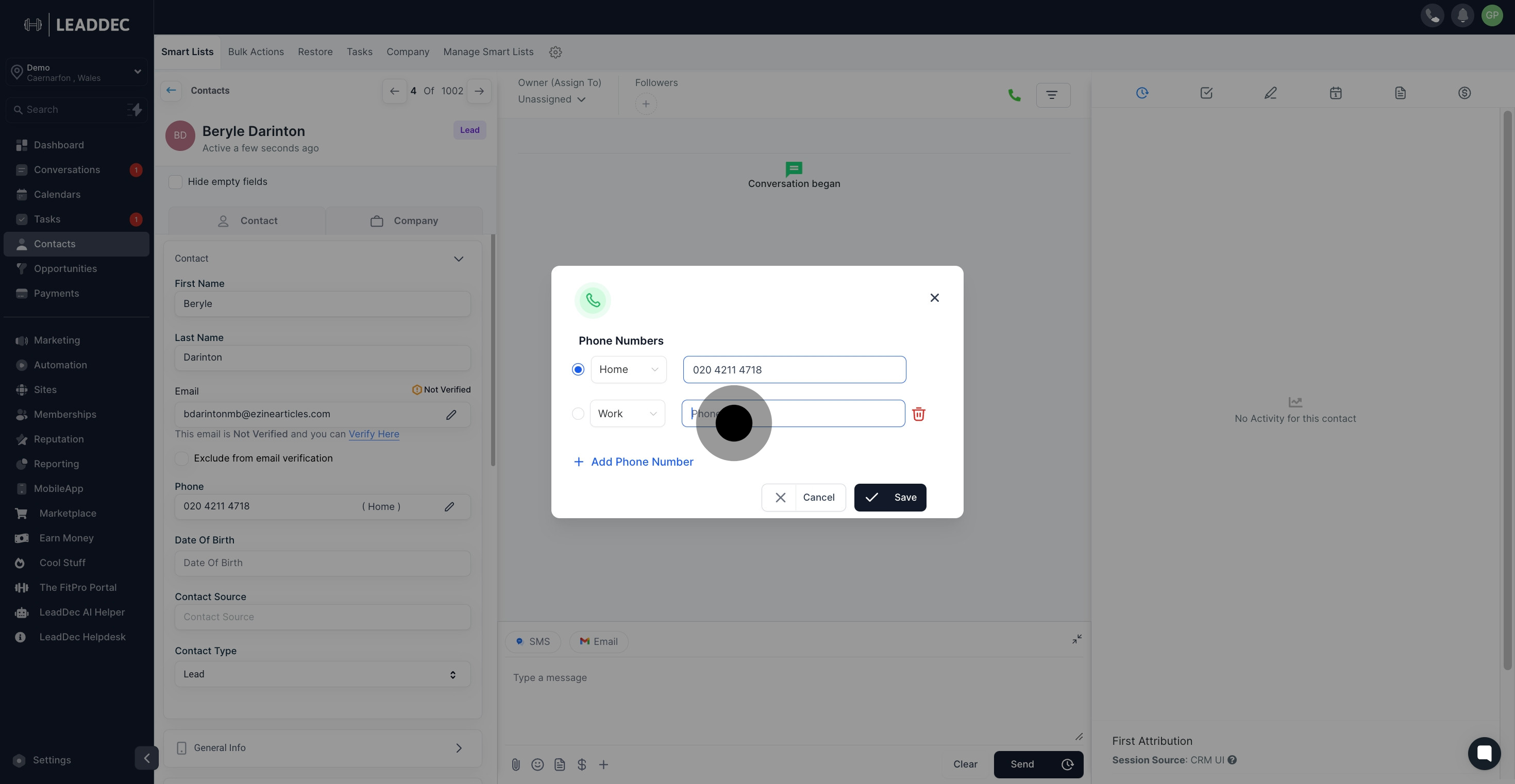Insert message template icon

coord(559,764)
